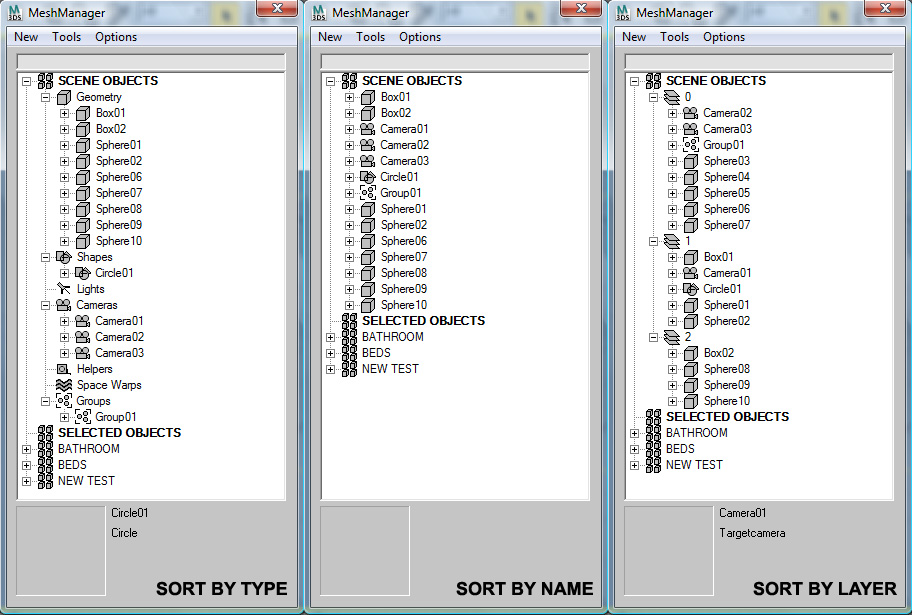Click the Lights category icon
This screenshot has height=615, width=912.
(x=64, y=289)
